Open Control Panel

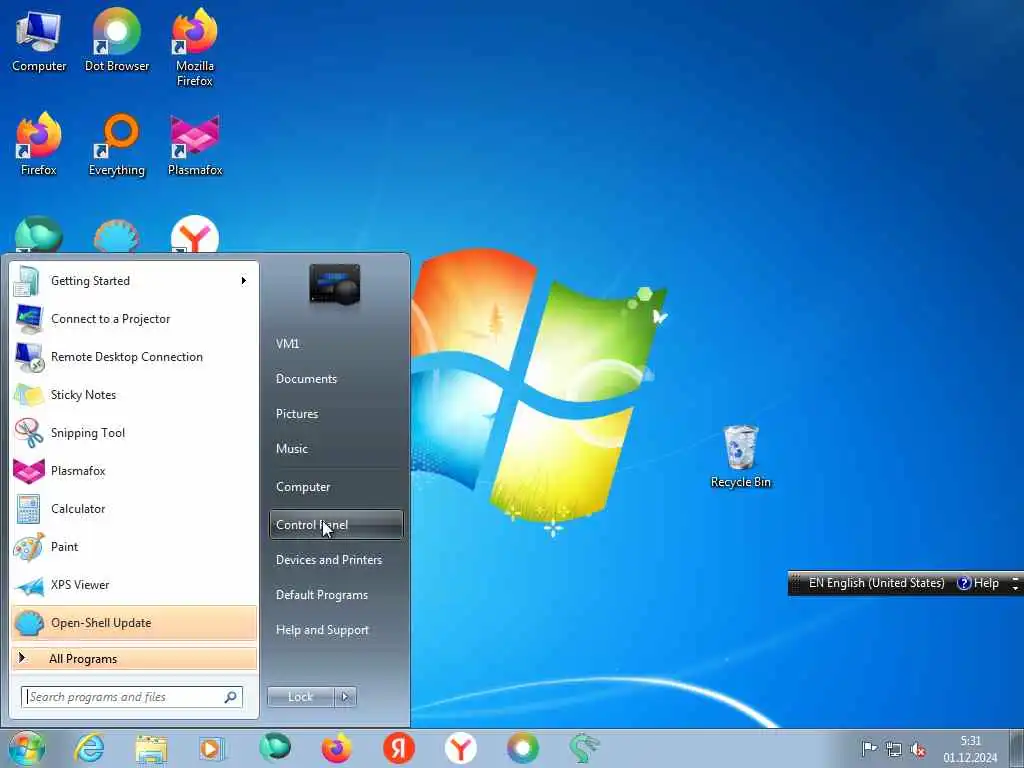click(x=336, y=524)
